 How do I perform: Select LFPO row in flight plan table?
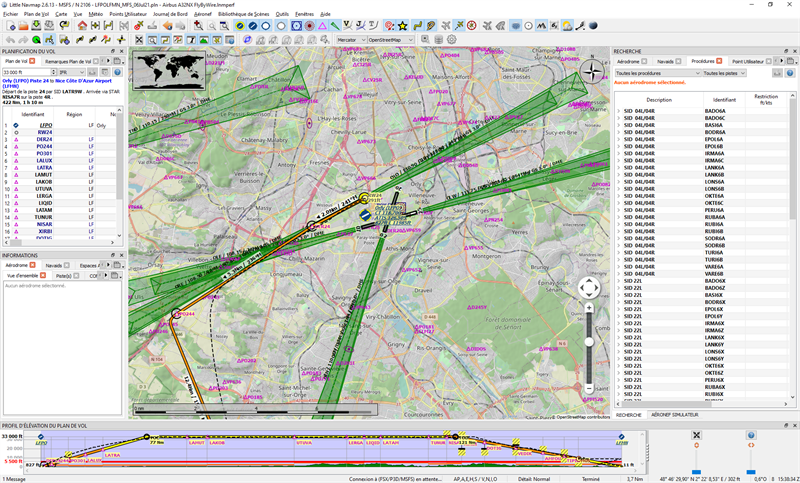point(60,125)
